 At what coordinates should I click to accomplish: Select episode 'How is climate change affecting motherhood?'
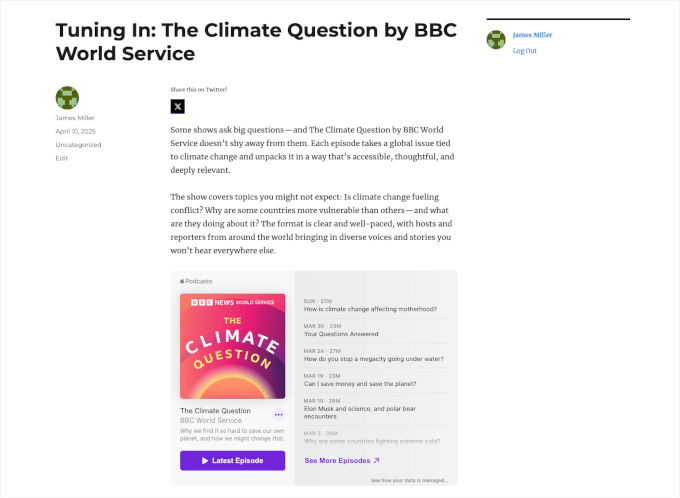tap(370, 309)
